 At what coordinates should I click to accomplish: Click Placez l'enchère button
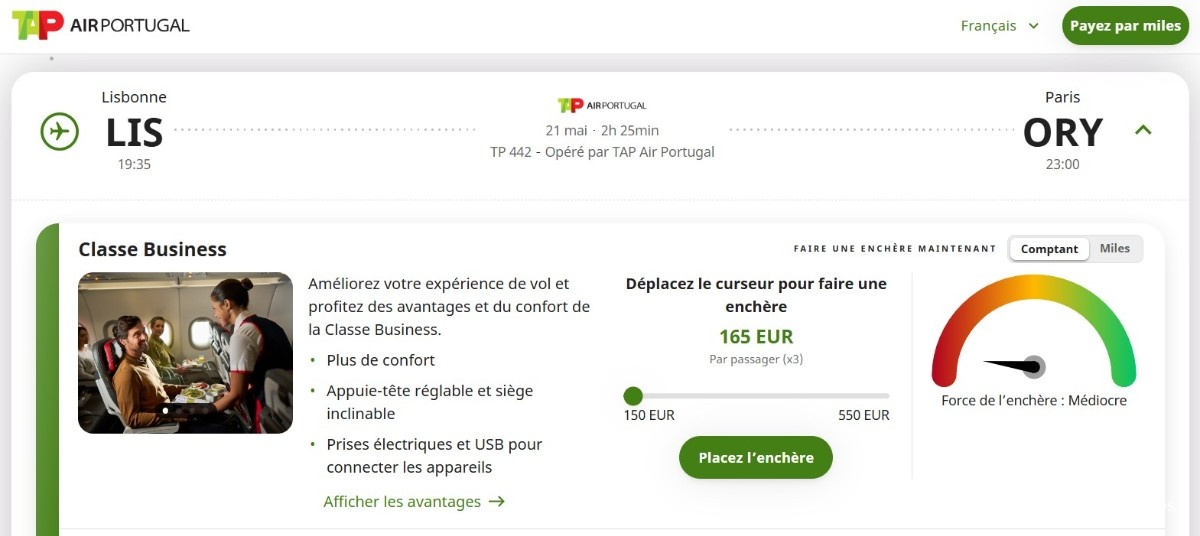click(x=756, y=458)
